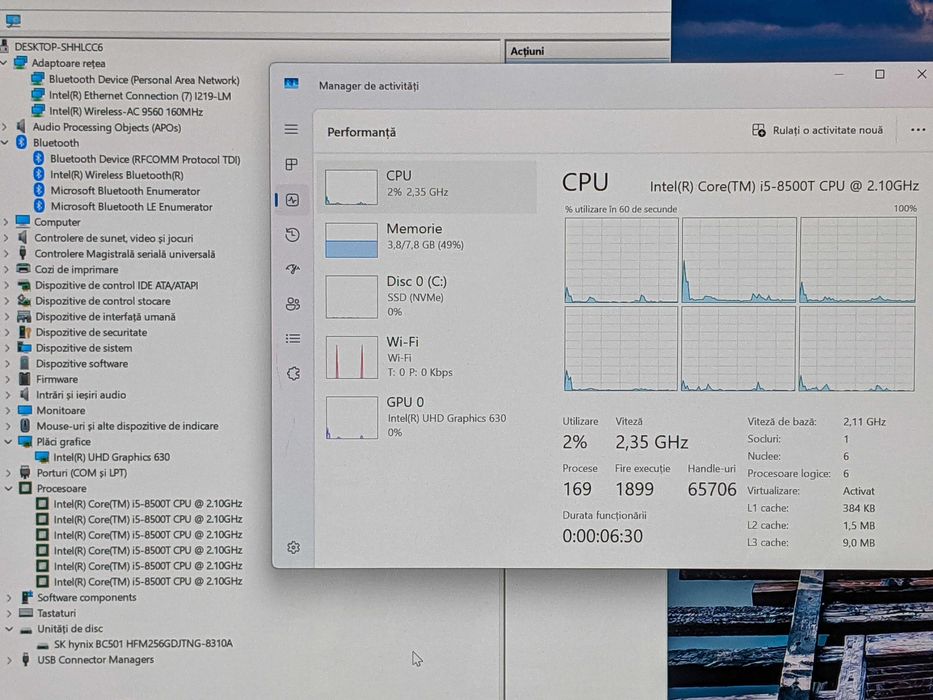Select the Memorie performance entry
The image size is (933, 700).
(427, 239)
